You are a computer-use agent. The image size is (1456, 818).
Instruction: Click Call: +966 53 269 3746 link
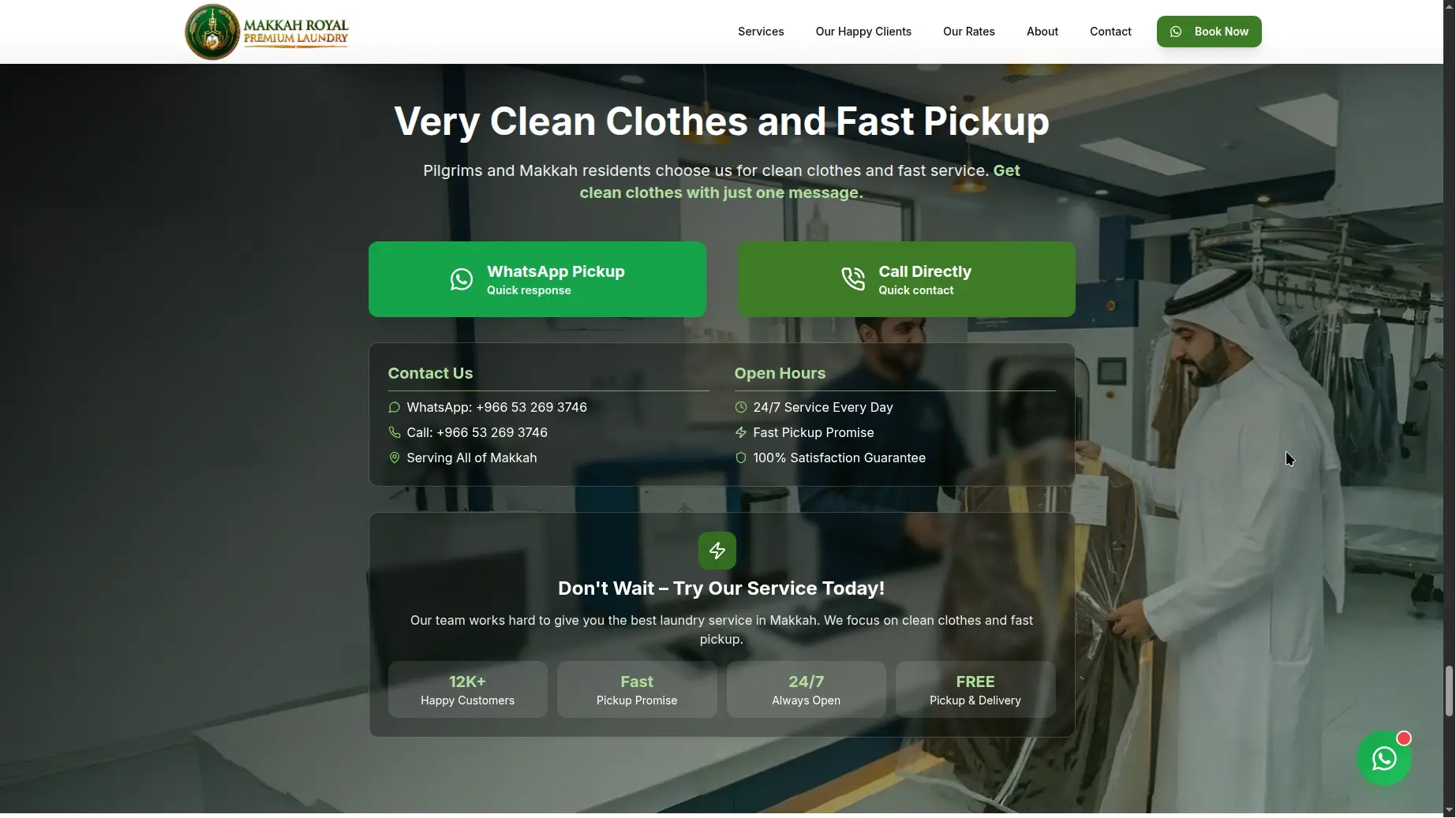click(x=477, y=432)
